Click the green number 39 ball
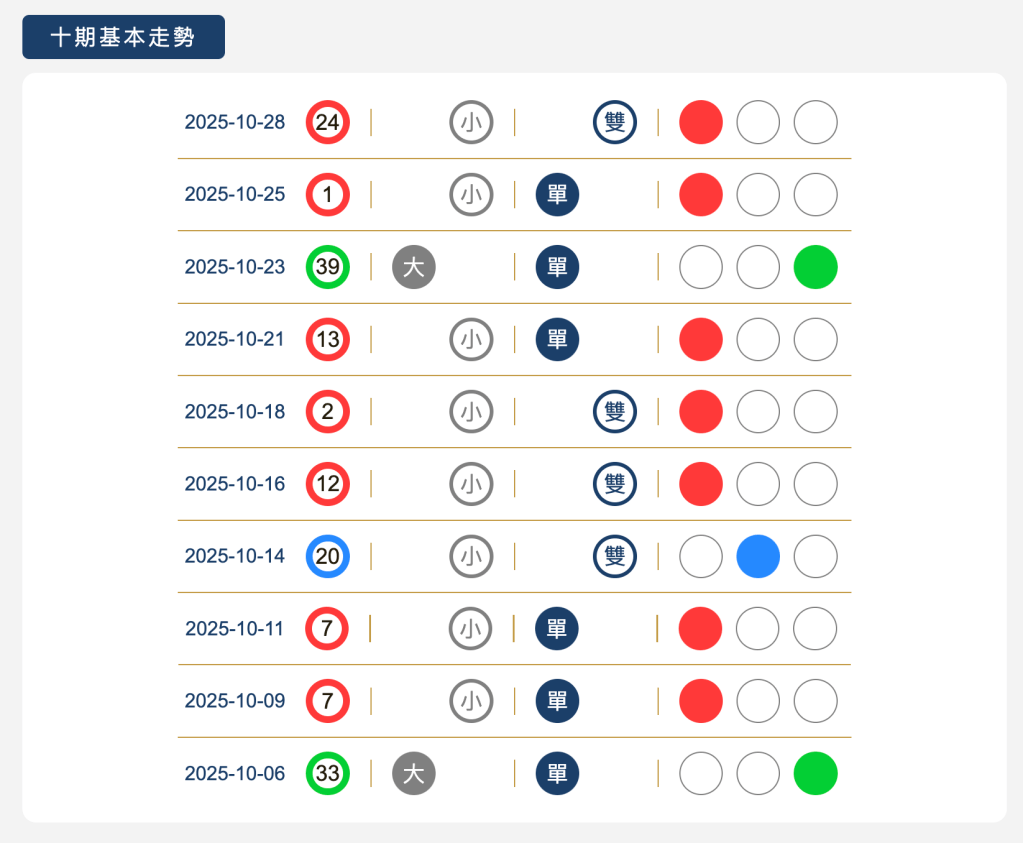Image resolution: width=1023 pixels, height=843 pixels. coord(327,267)
